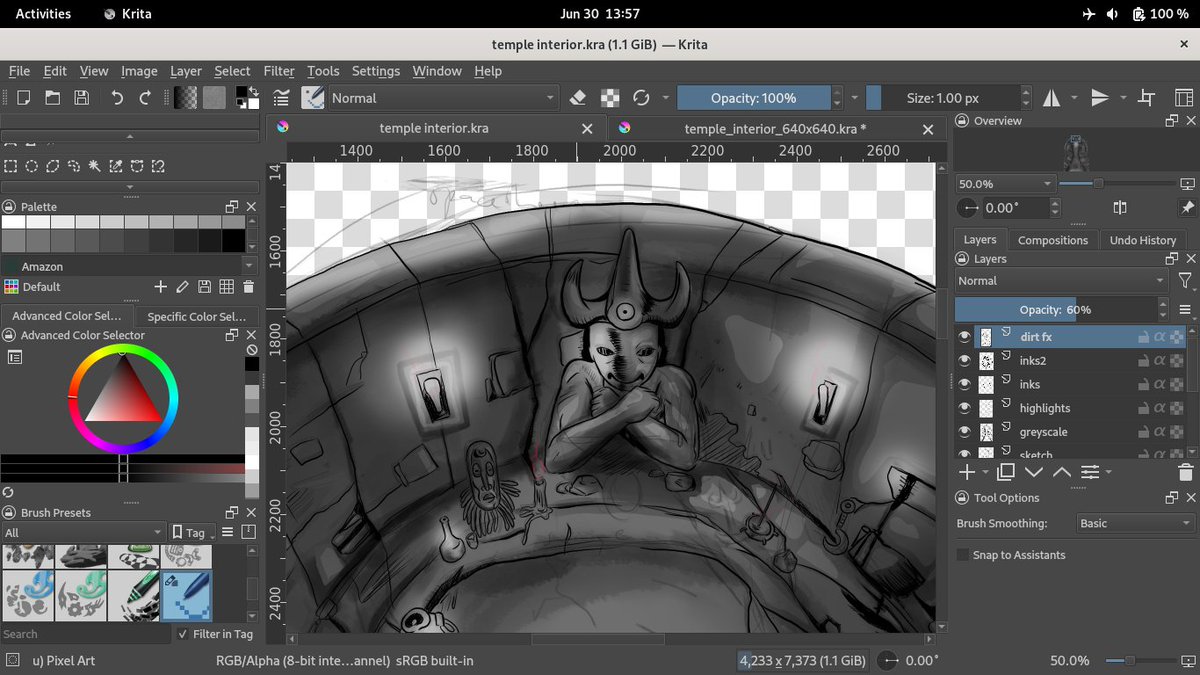
Task: Hide the inks2 layer
Action: pos(965,361)
